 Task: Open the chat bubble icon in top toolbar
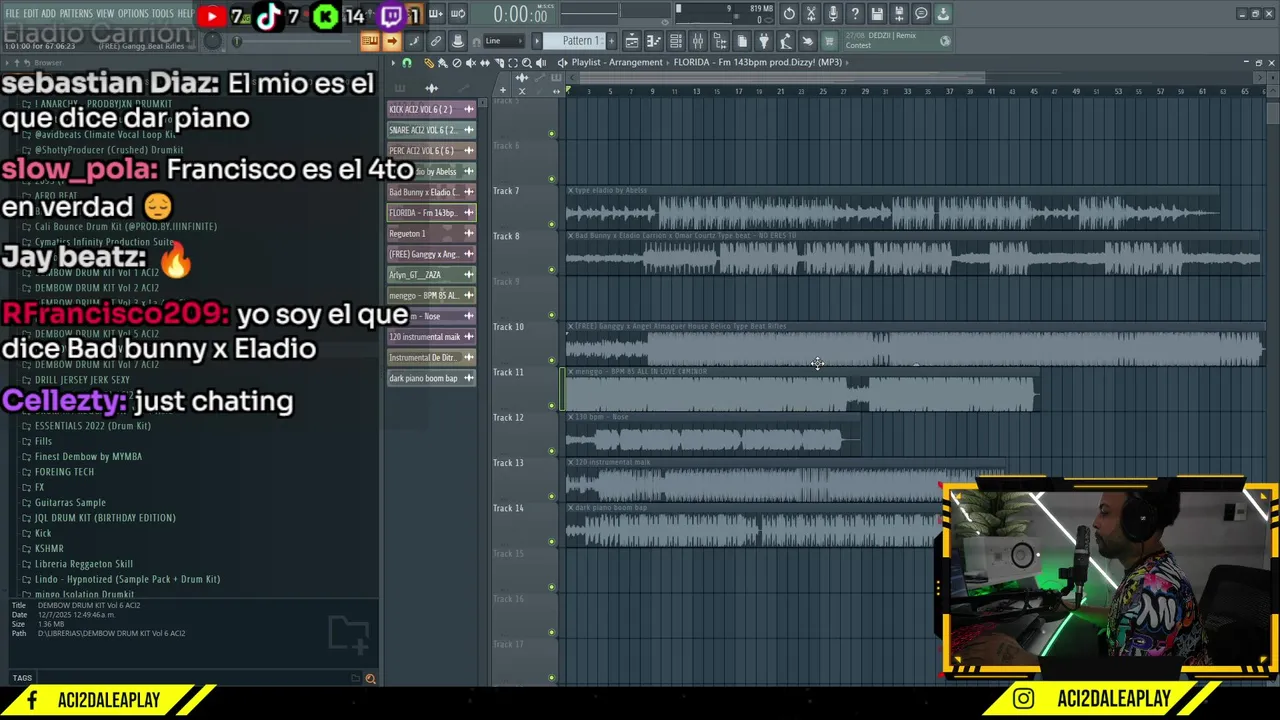pyautogui.click(x=921, y=14)
